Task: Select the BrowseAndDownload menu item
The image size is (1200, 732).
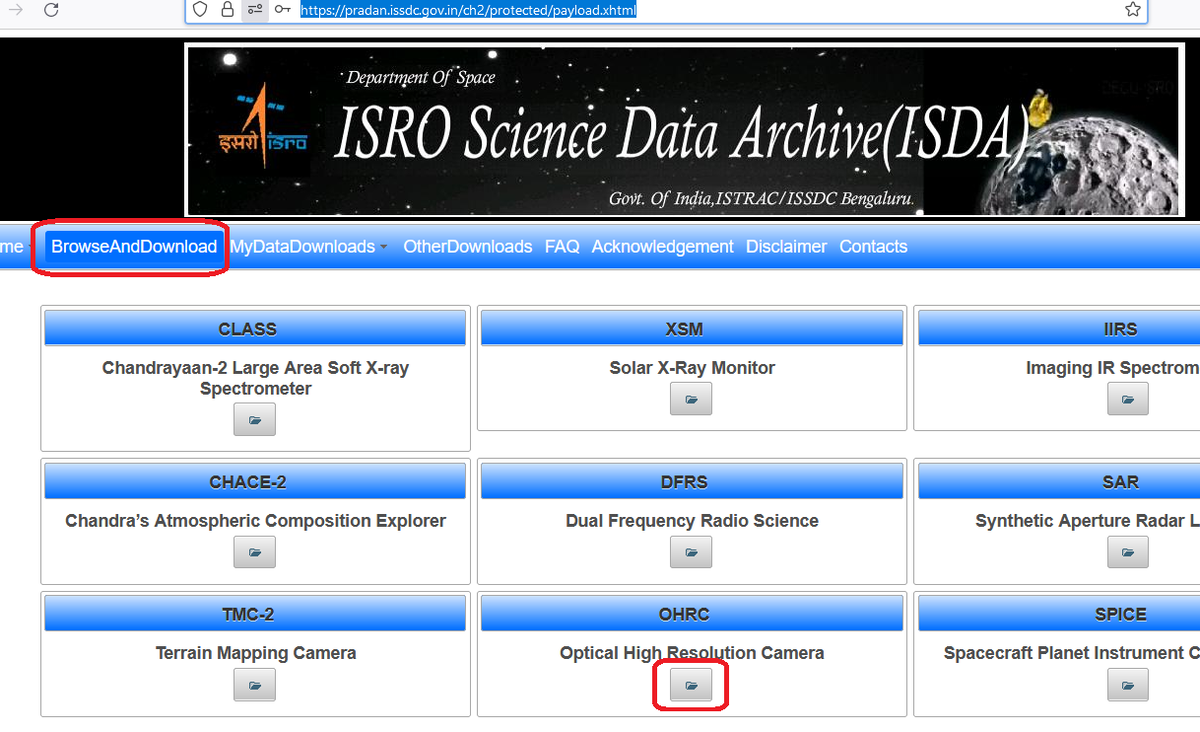Action: pos(134,246)
